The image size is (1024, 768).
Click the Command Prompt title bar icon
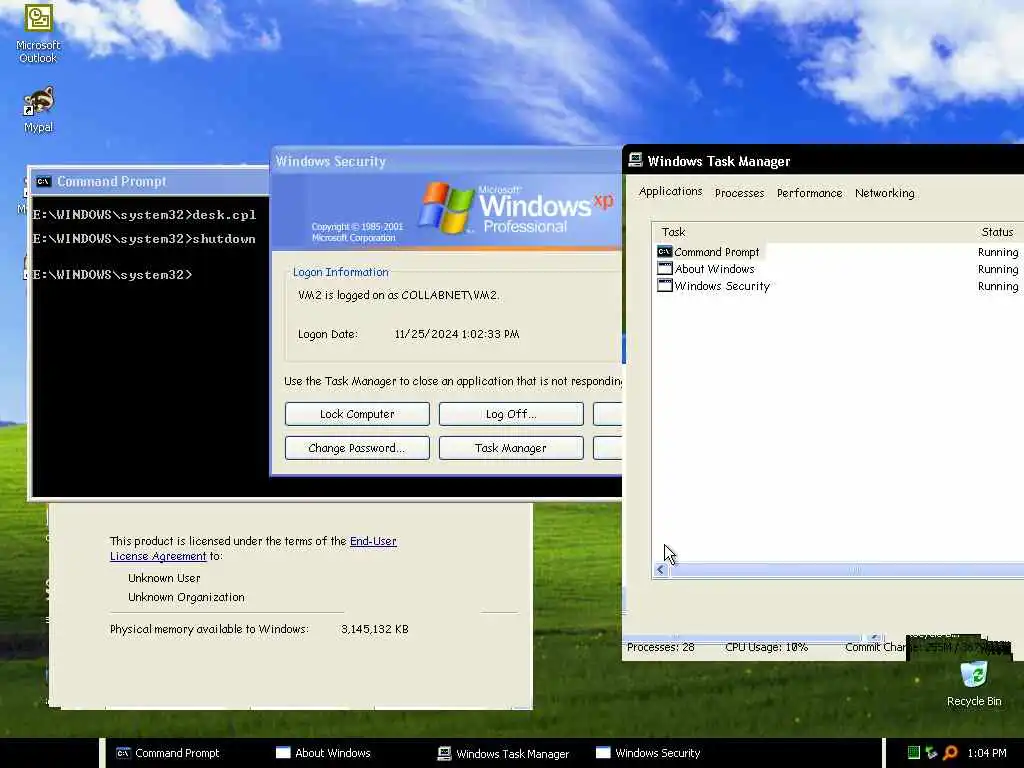pos(44,182)
